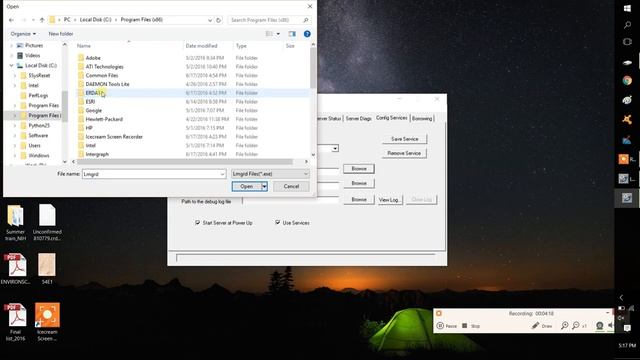The height and width of the screenshot is (360, 640).
Task: Select the DAEMON Tools Lite folder
Action: click(107, 84)
